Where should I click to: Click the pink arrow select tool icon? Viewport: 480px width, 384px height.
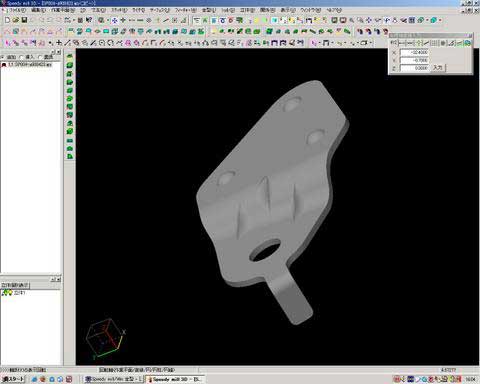pos(314,43)
